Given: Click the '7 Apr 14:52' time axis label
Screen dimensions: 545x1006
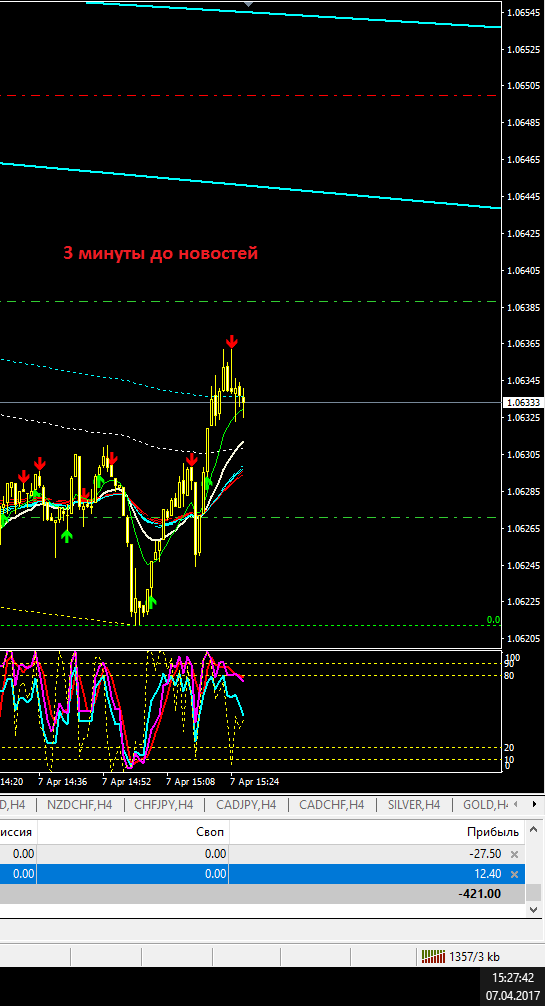Looking at the screenshot, I should click(127, 782).
